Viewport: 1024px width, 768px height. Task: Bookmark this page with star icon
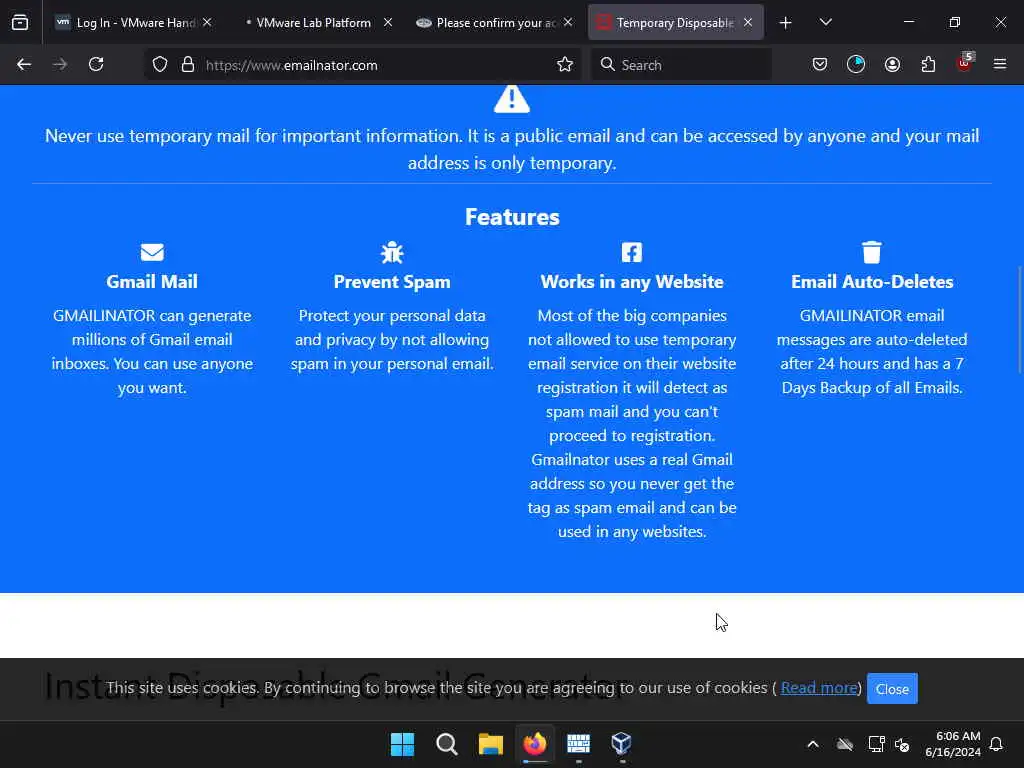click(565, 65)
